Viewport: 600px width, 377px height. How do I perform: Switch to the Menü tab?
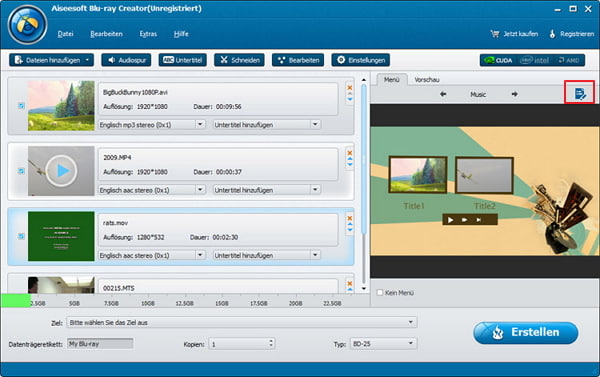click(x=391, y=79)
